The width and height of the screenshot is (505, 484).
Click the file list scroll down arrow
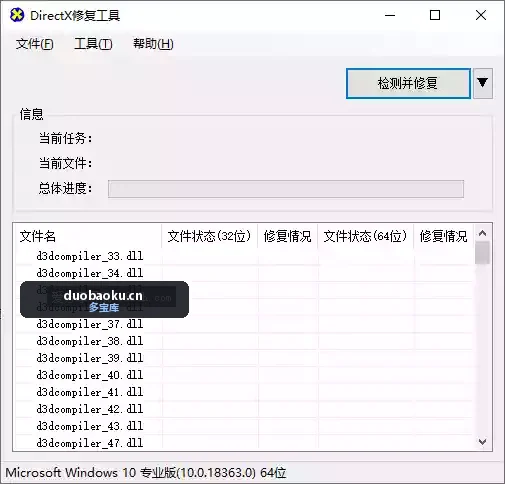coord(482,442)
